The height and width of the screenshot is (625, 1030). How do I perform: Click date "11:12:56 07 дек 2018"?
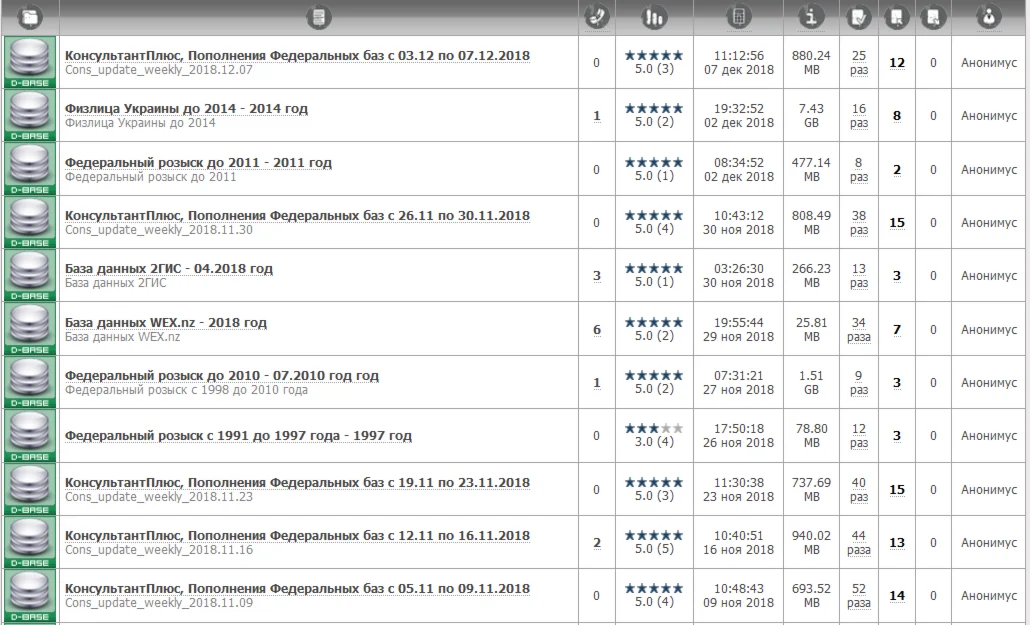tap(738, 62)
